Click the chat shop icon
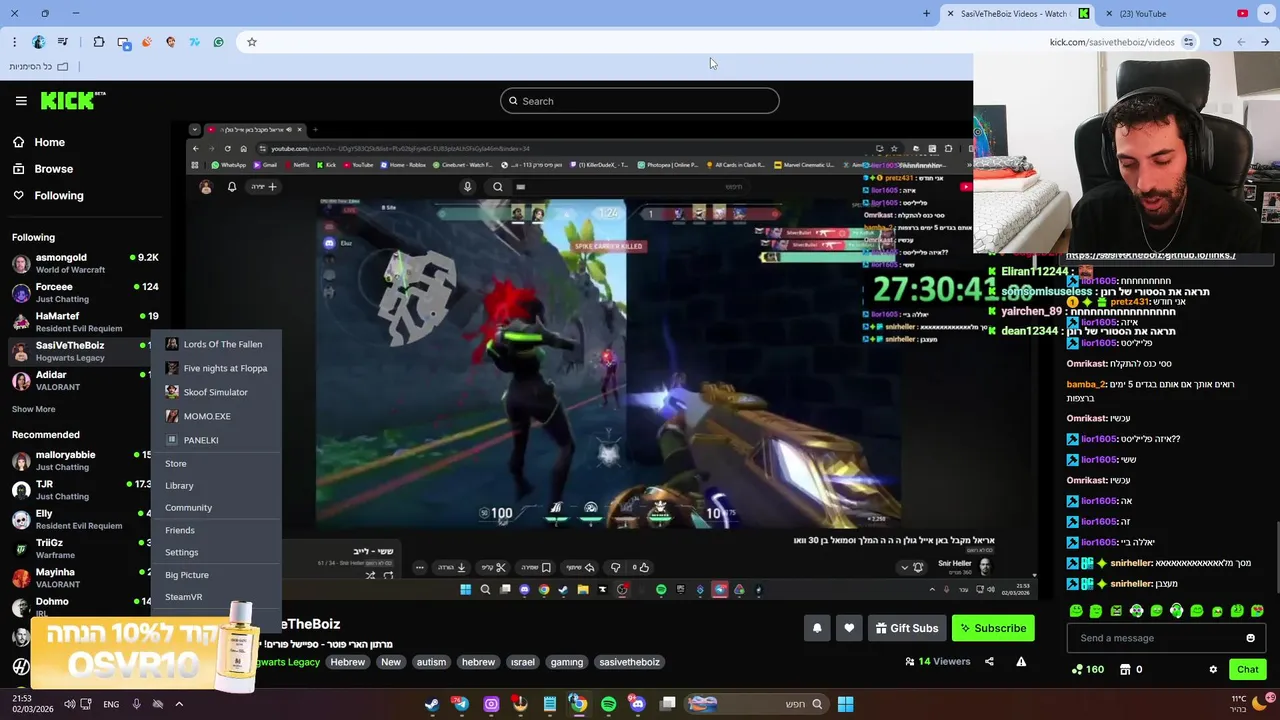 (x=1124, y=670)
